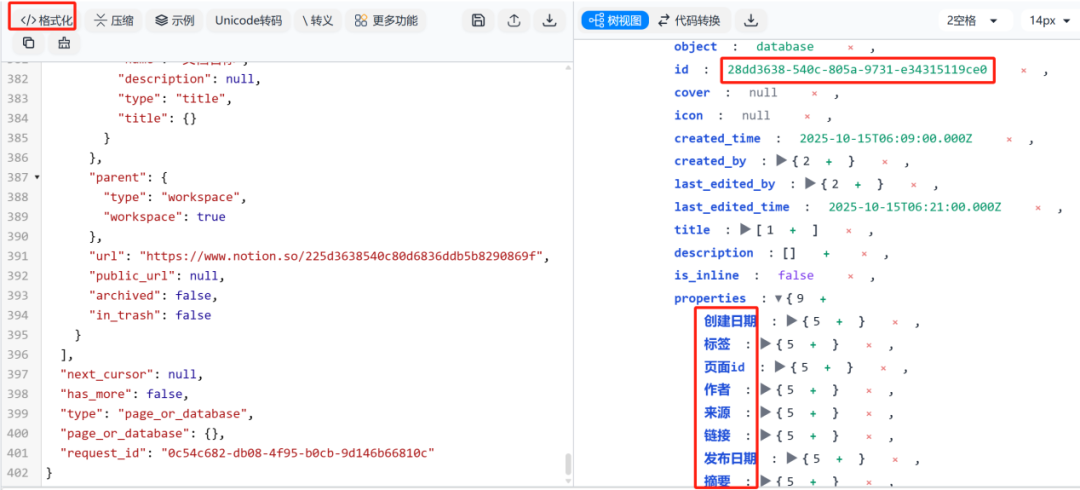
Task: Add item to description with green plus
Action: coord(826,253)
